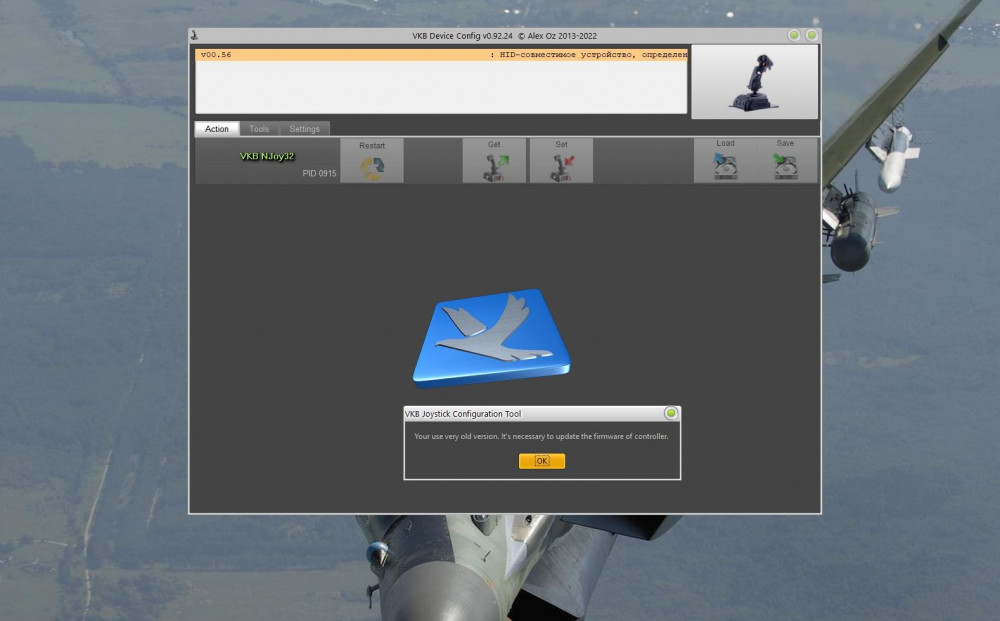Close the VKB Joystick Configuration Tool dialog
This screenshot has height=621, width=1000.
pos(671,413)
